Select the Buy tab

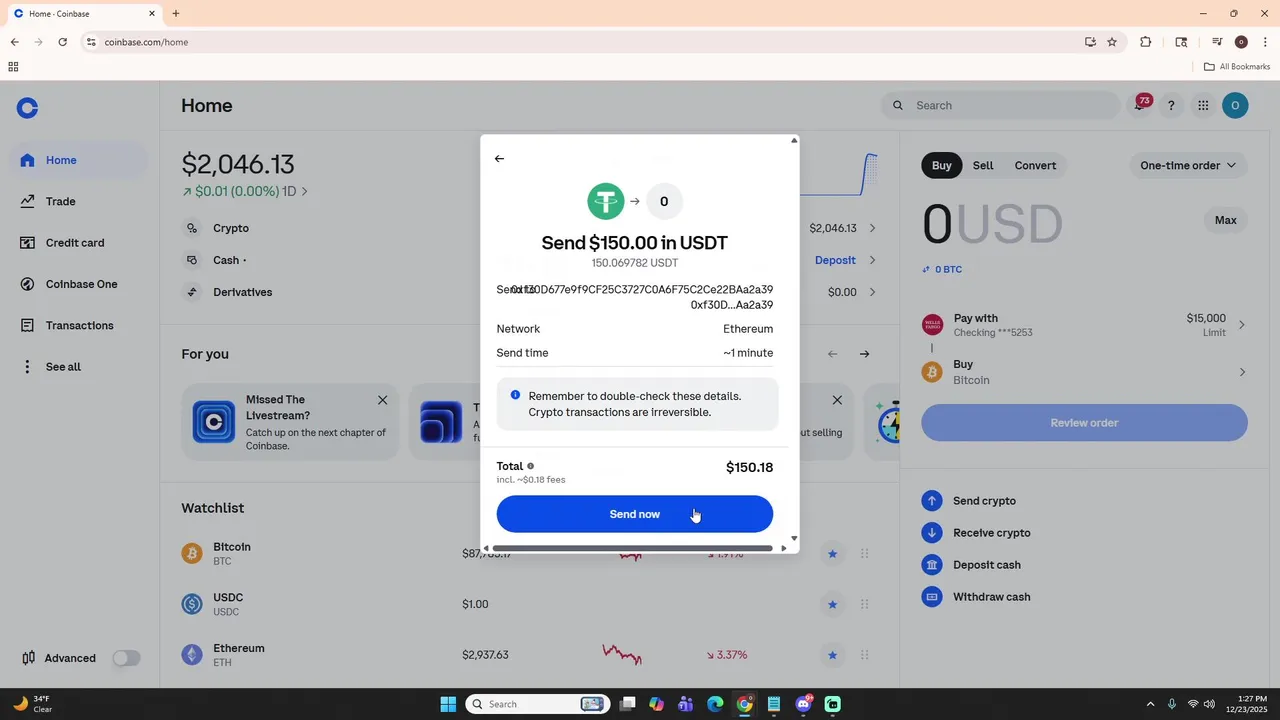942,165
